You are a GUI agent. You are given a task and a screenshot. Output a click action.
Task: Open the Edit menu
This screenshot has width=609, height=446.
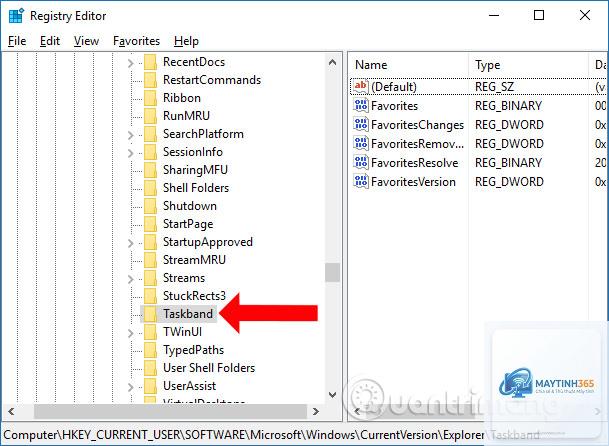pyautogui.click(x=50, y=41)
